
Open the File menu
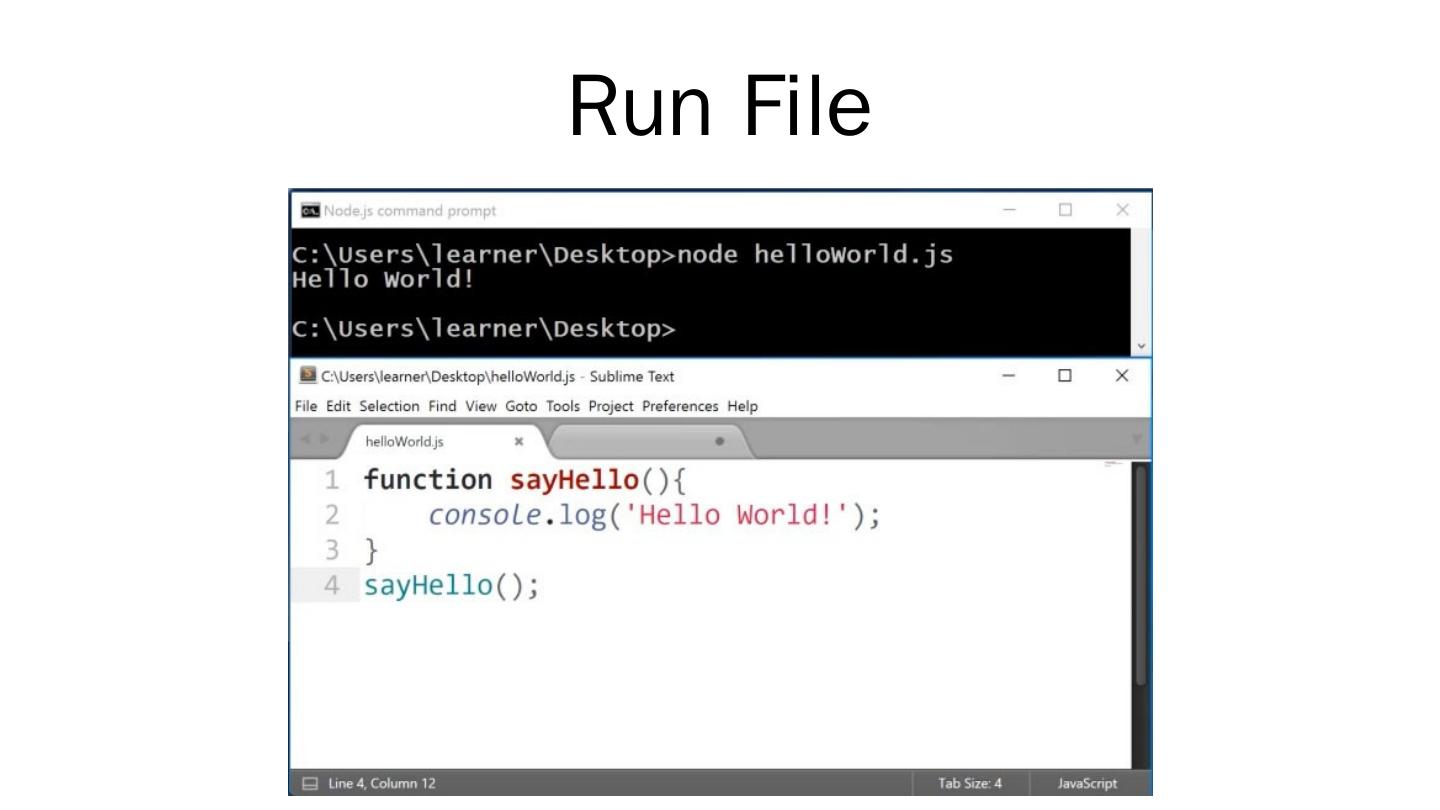(x=306, y=406)
